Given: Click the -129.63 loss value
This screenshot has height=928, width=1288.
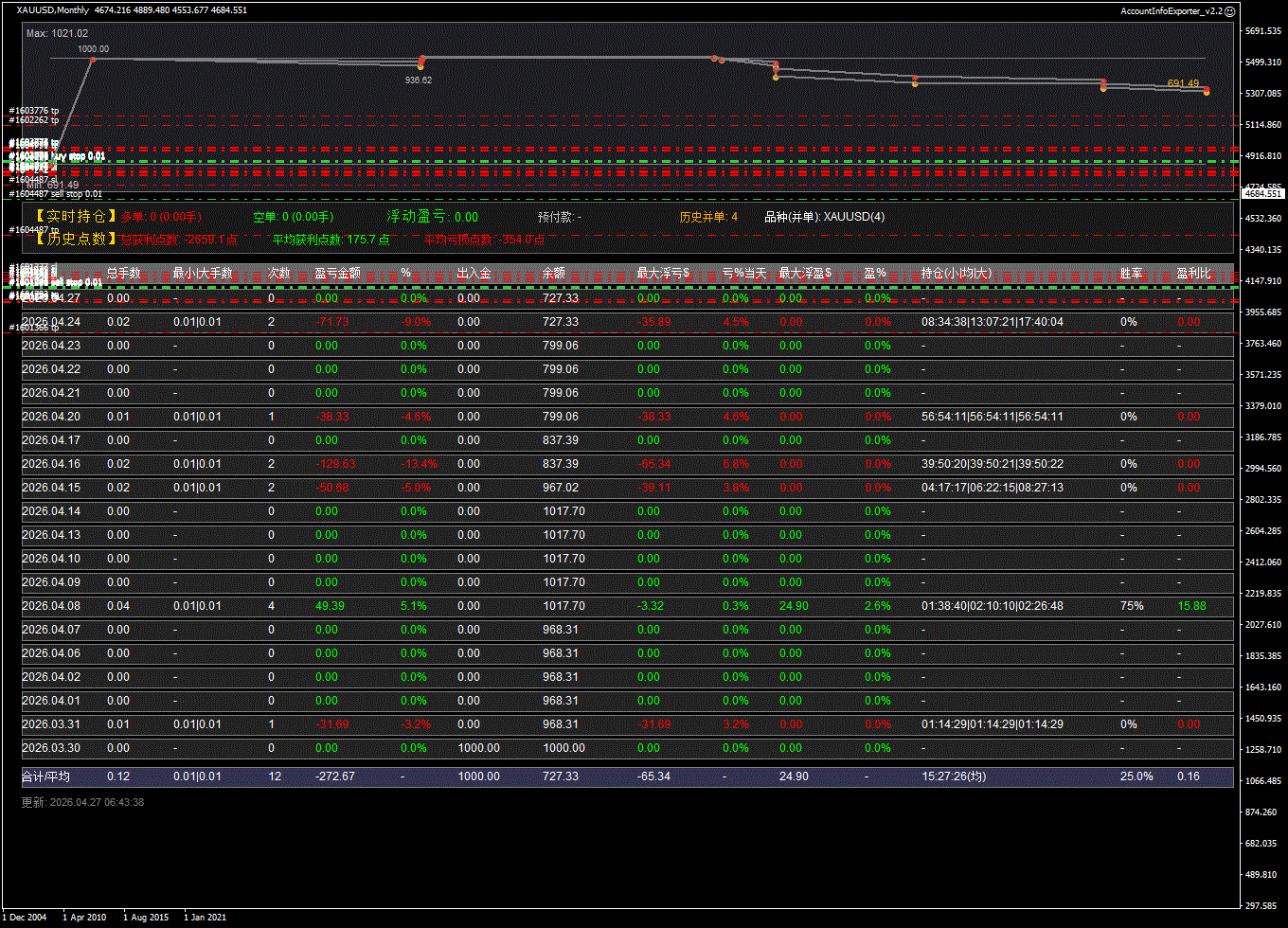Looking at the screenshot, I should tap(335, 464).
